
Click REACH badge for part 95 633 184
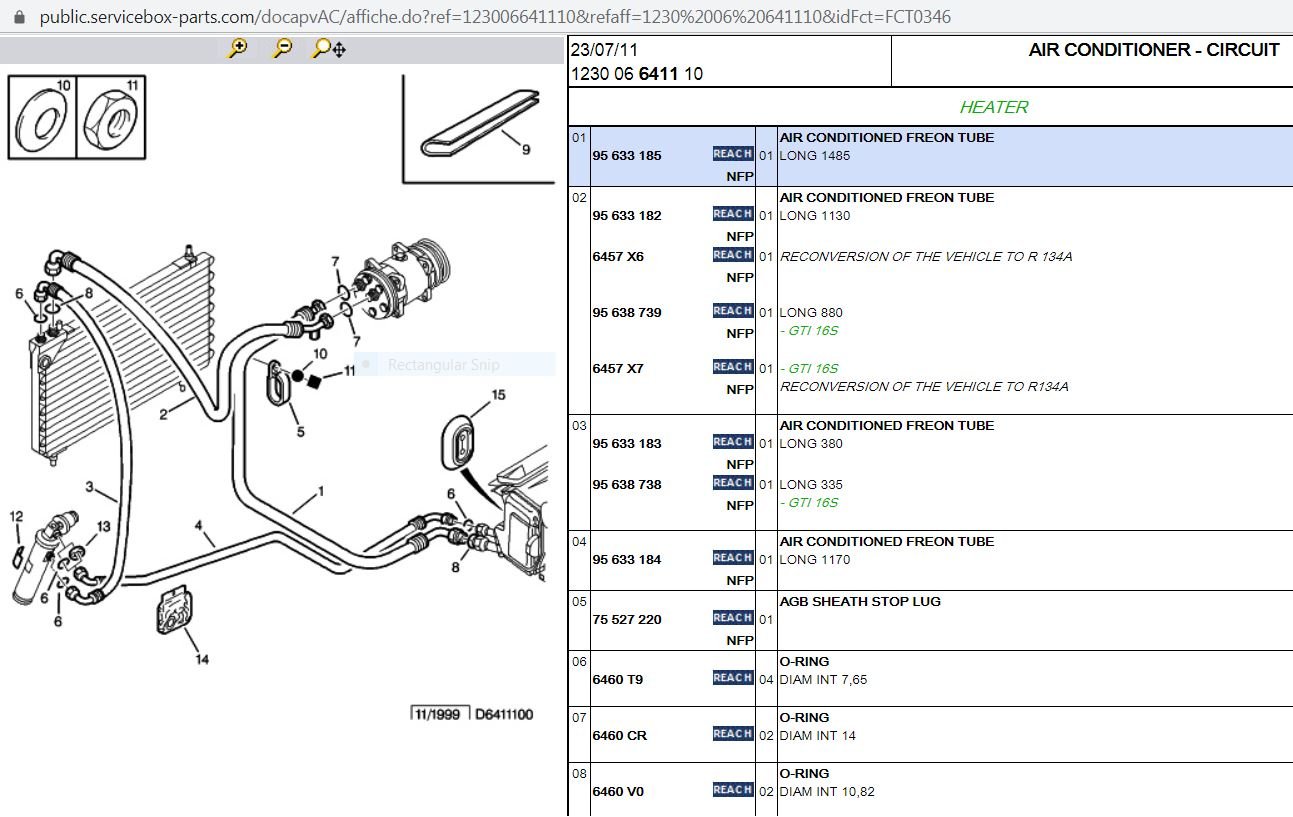(733, 558)
